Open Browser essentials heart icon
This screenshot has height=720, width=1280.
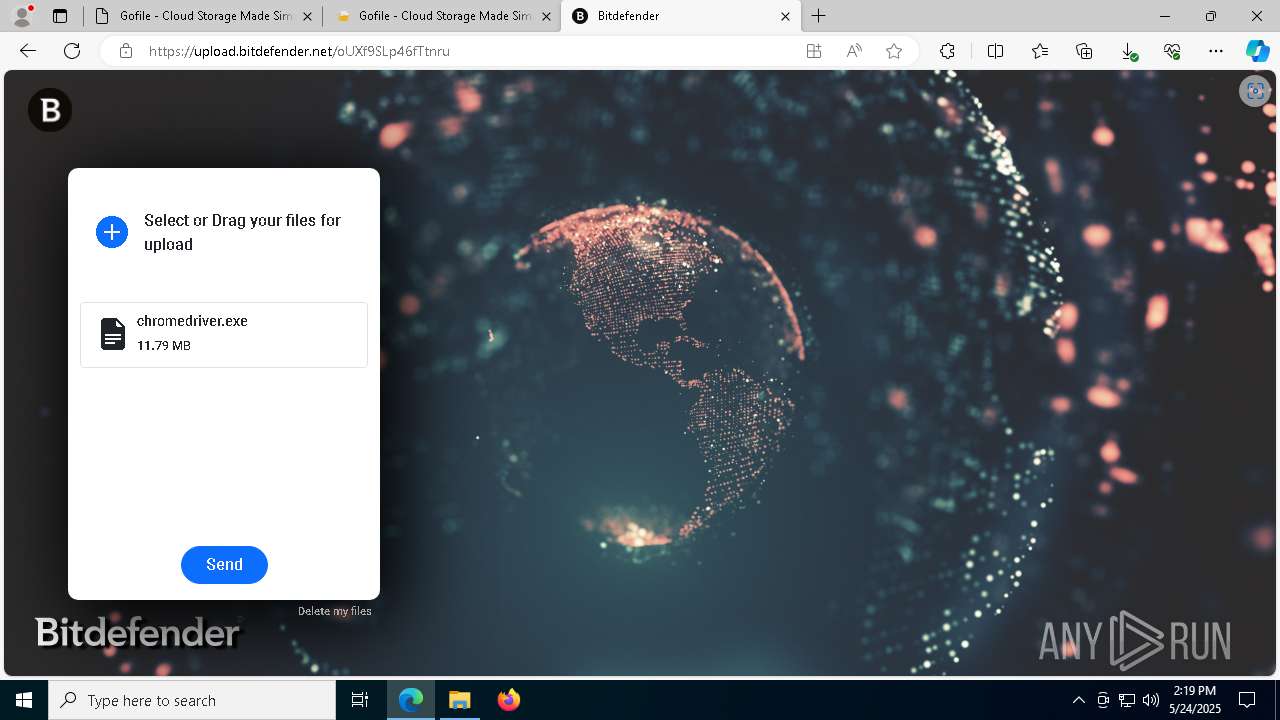(x=1172, y=51)
